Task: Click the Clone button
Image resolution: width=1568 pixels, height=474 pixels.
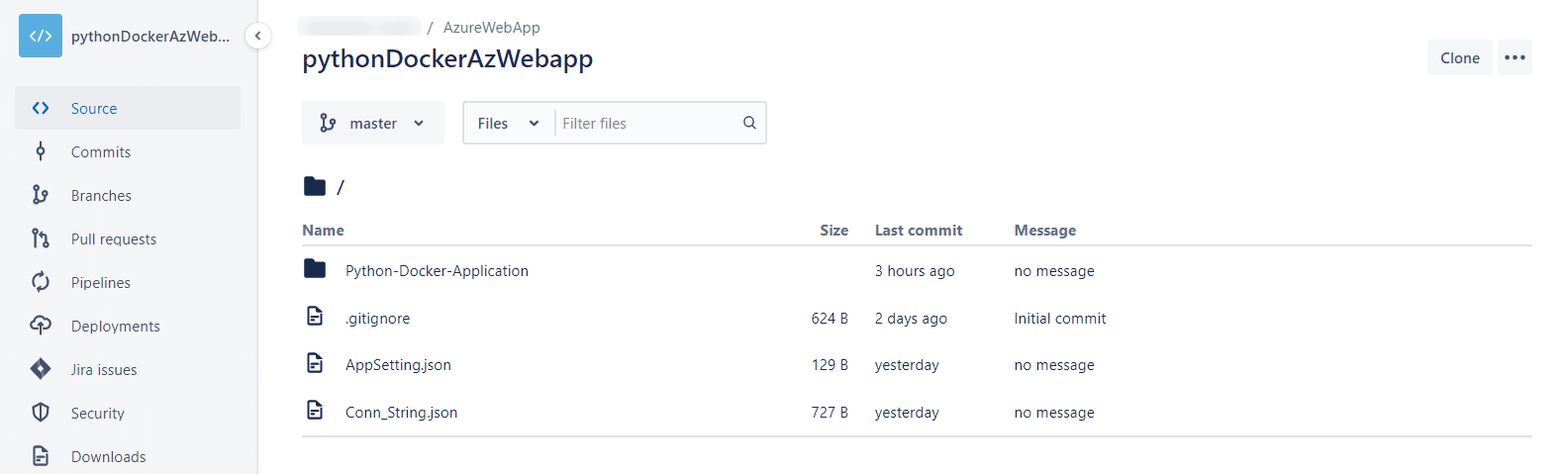Action: (1460, 57)
